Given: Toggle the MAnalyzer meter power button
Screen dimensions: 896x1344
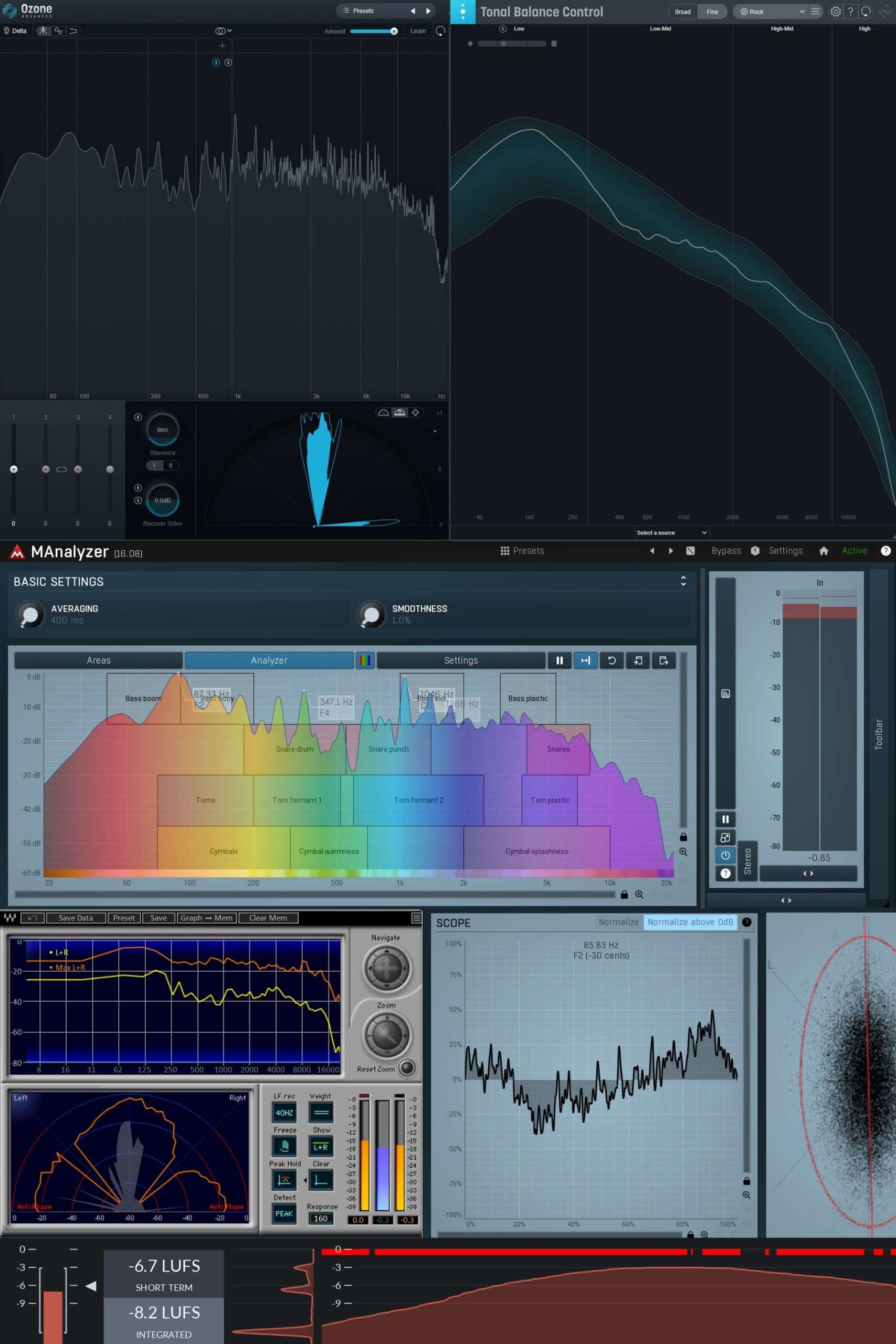Looking at the screenshot, I should (x=725, y=855).
